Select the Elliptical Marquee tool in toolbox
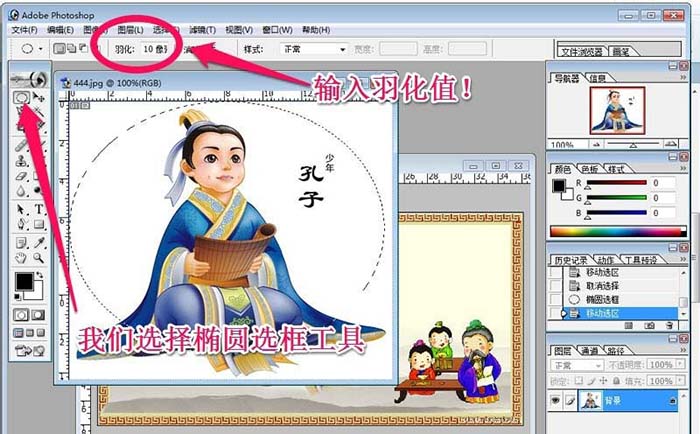Viewport: 700px width, 434px height. (x=21, y=97)
